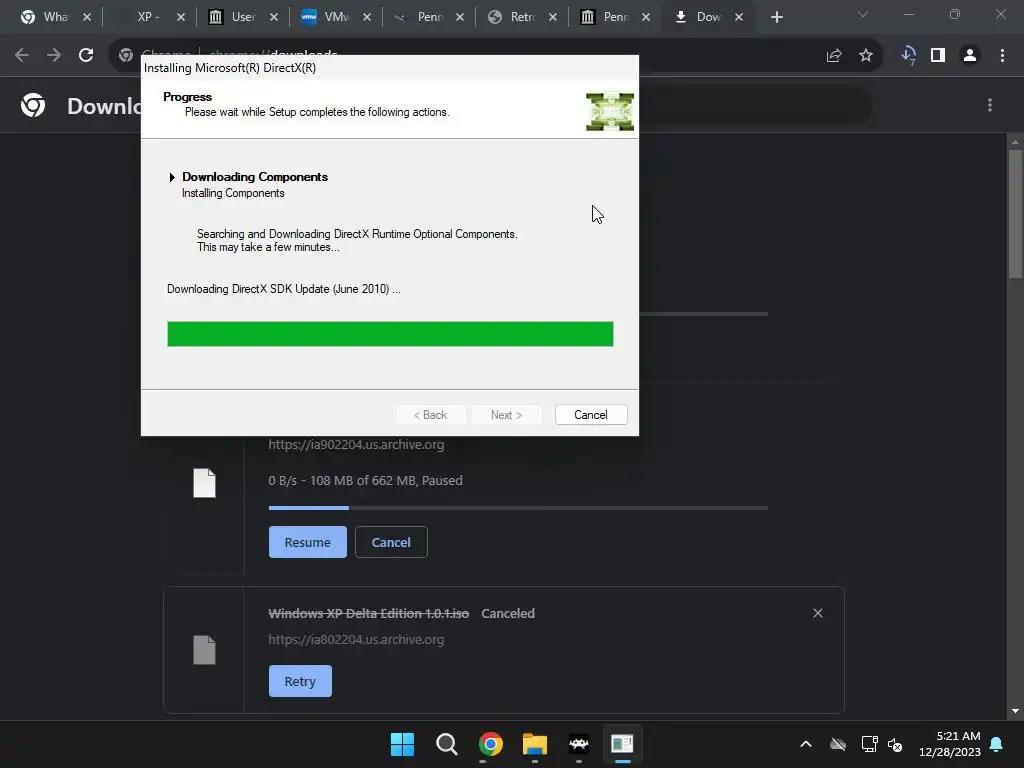
Task: Click the DirectX logo in installer header
Action: coord(610,112)
